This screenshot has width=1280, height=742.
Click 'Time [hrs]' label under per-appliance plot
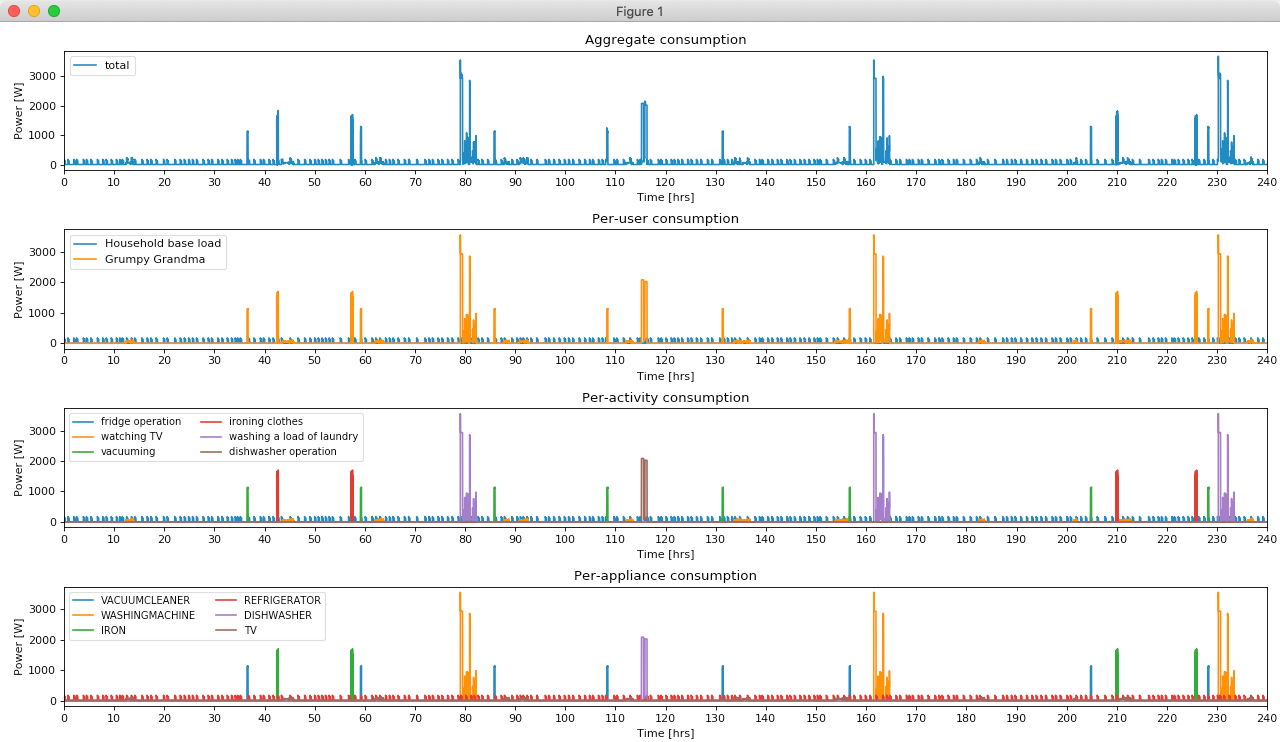point(665,733)
